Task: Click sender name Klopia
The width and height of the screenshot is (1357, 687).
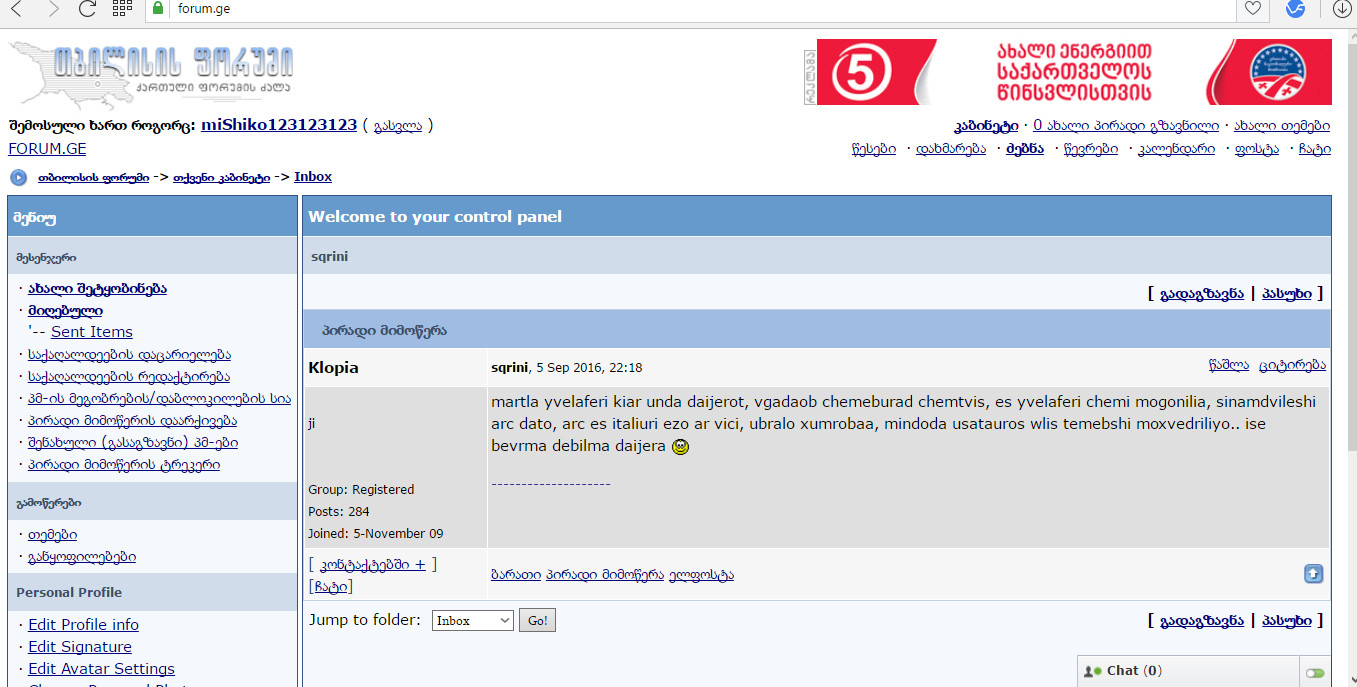Action: point(333,367)
